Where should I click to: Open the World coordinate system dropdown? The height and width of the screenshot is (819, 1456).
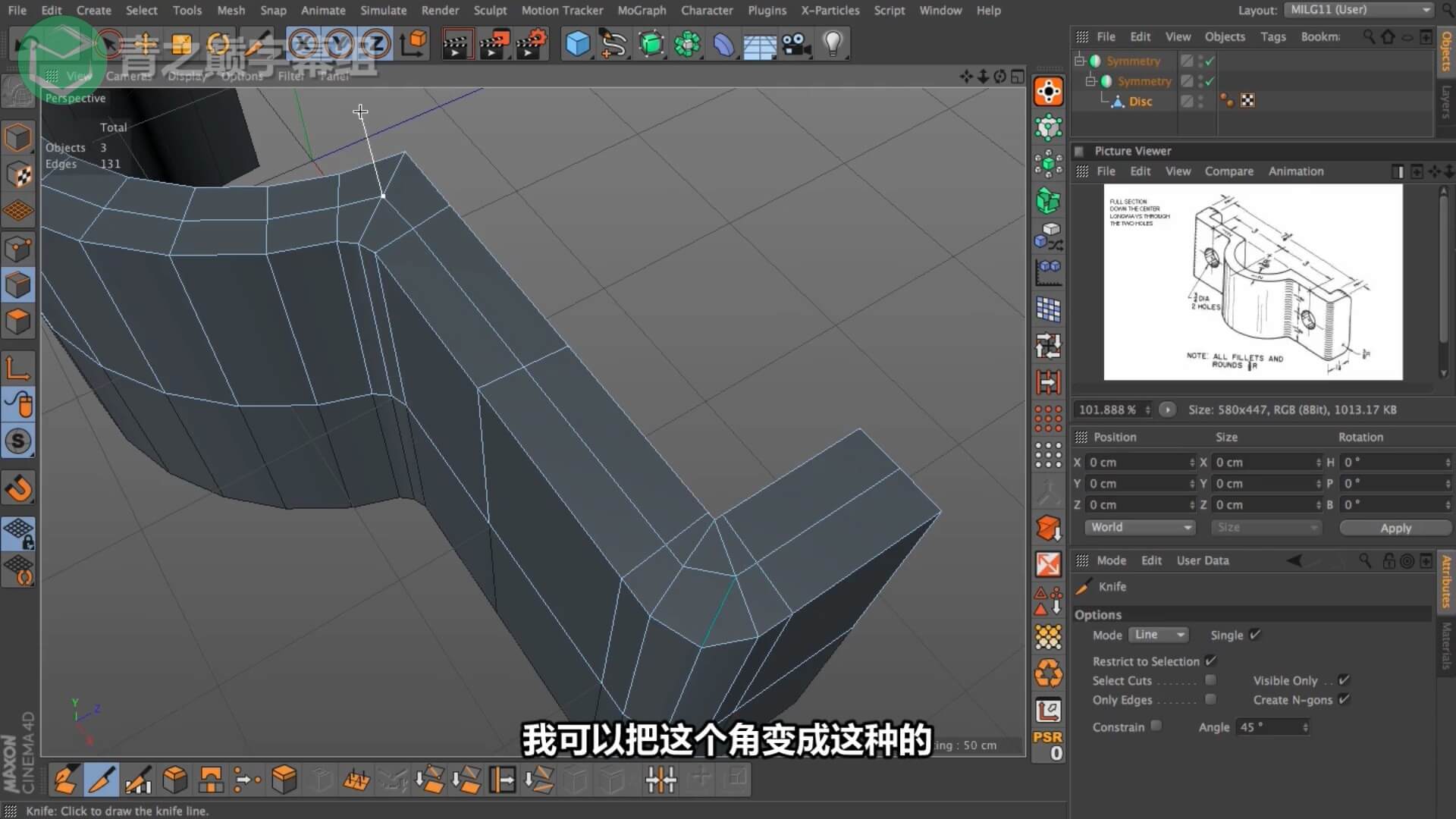coord(1140,527)
